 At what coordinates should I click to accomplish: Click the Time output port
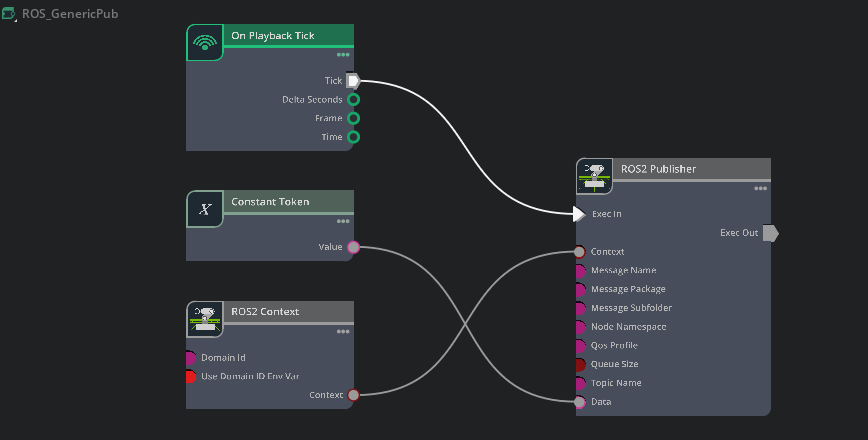pos(353,137)
